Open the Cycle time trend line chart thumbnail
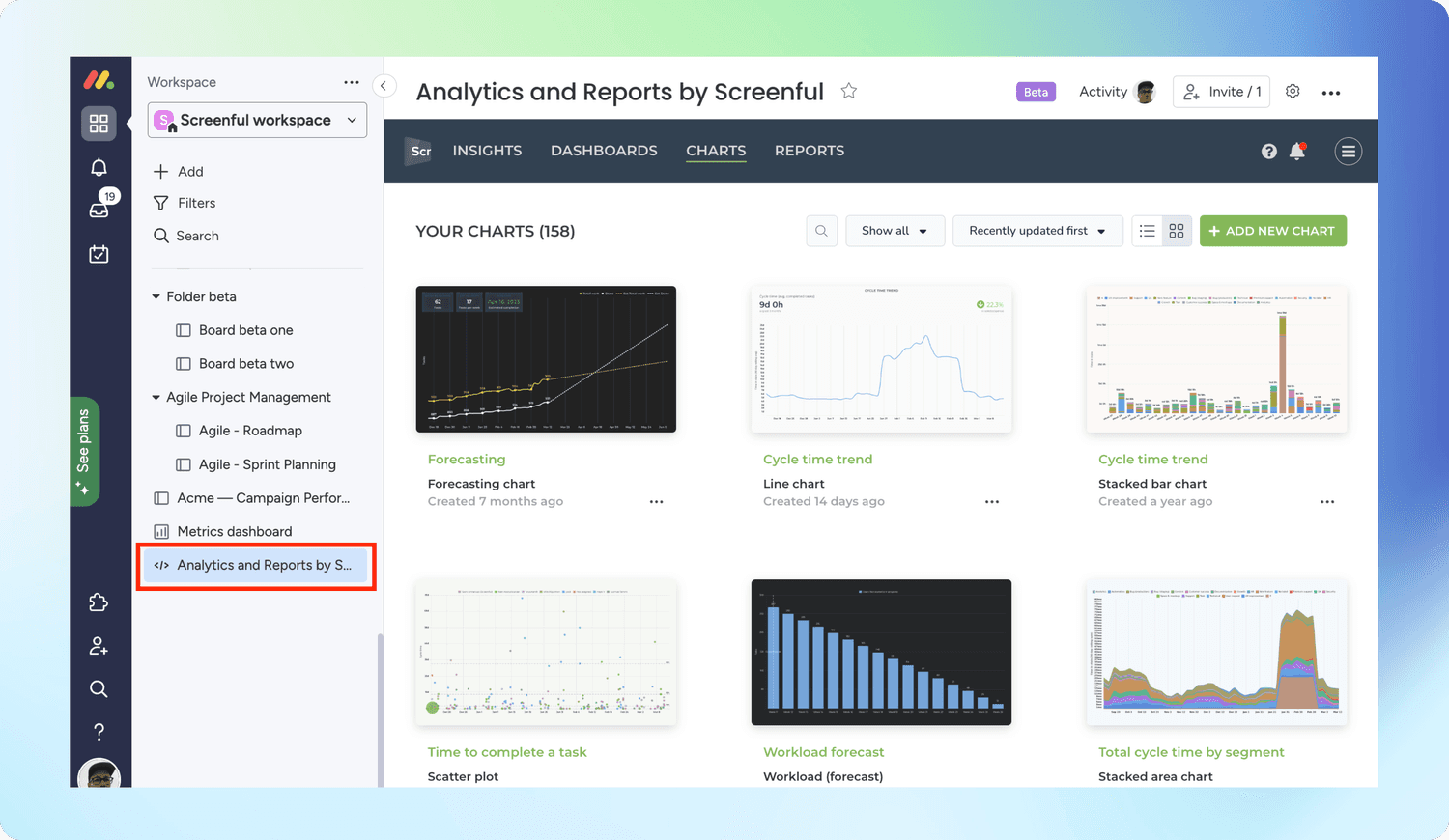This screenshot has height=840, width=1449. coord(881,359)
